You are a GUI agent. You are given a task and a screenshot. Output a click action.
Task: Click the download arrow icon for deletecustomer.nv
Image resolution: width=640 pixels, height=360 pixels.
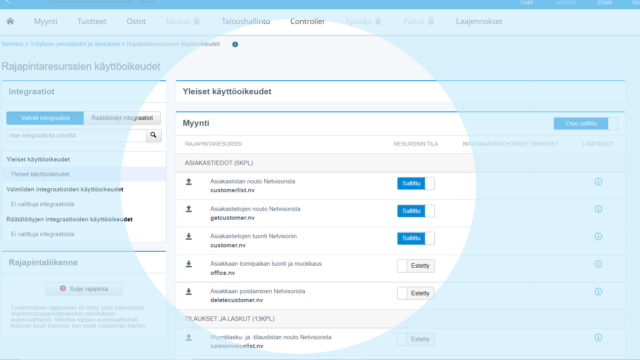coord(189,291)
